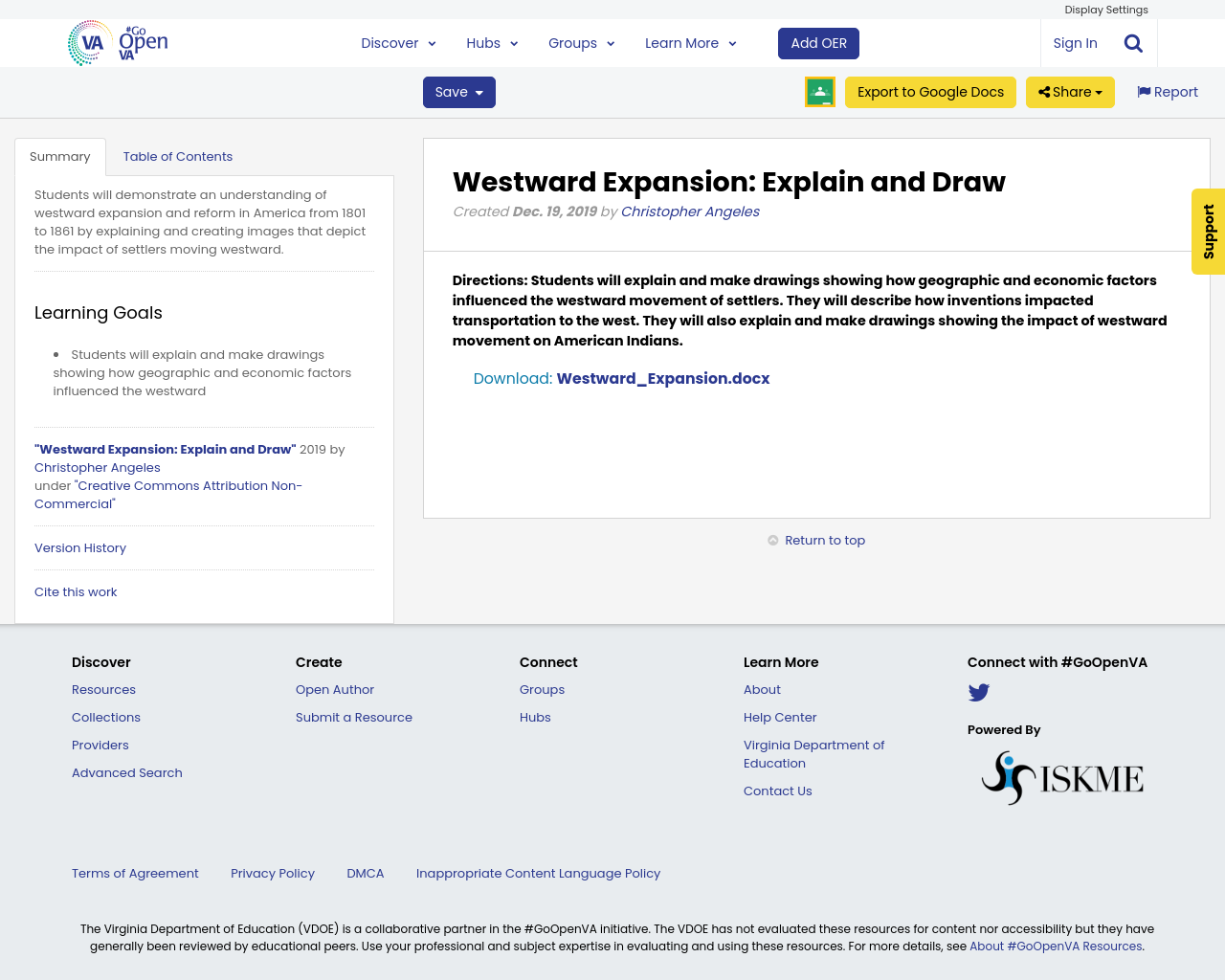Open the Version History link

click(79, 547)
